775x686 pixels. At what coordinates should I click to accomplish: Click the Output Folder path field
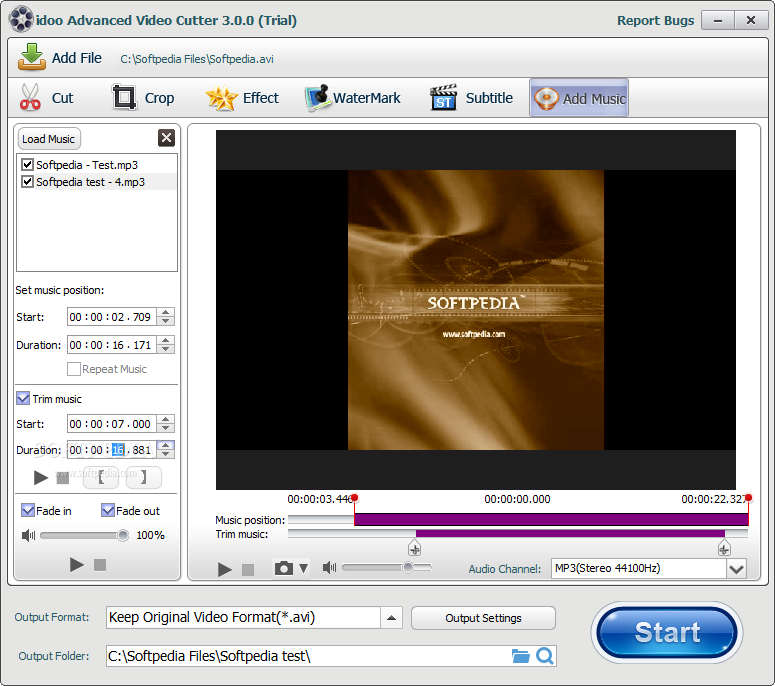click(x=308, y=656)
